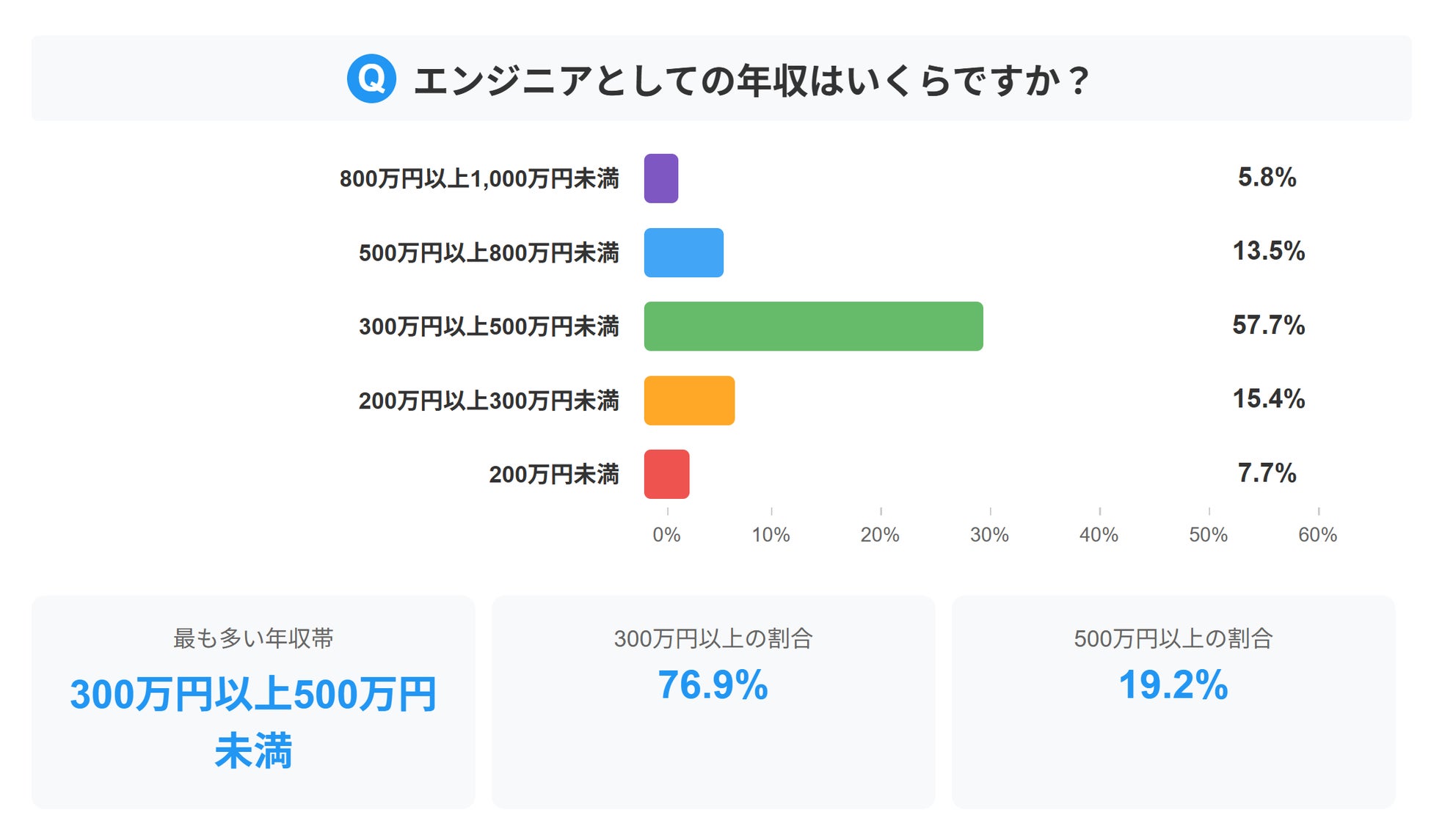This screenshot has width=1431, height=840.
Task: Select the green 300万円以上500万円未満 bar
Action: pos(813,326)
